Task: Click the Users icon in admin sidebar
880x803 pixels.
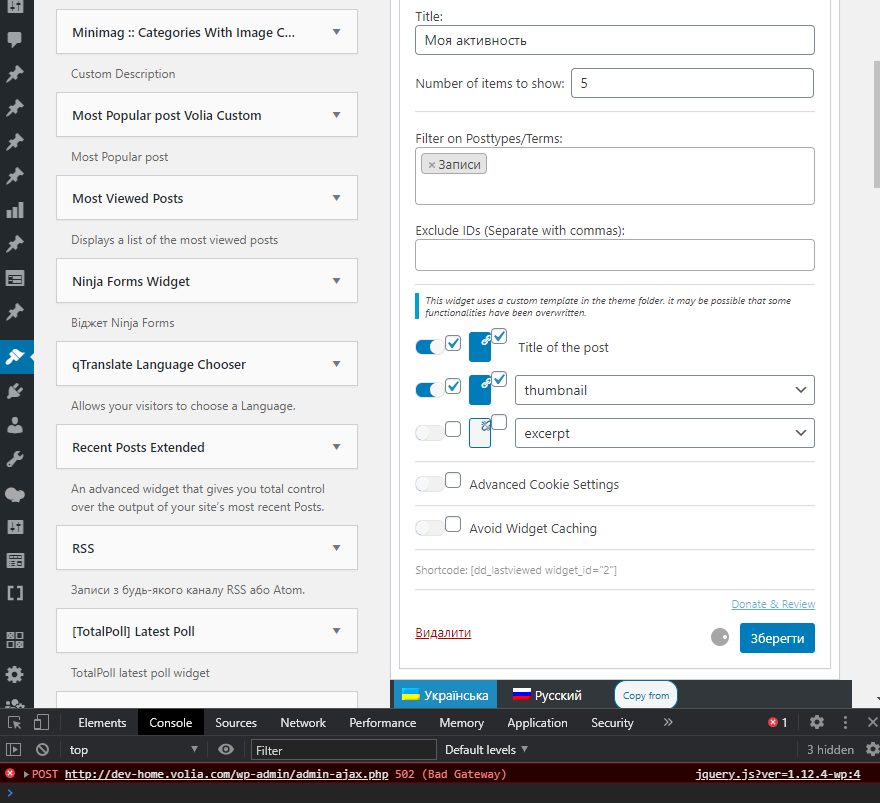Action: coord(15,425)
